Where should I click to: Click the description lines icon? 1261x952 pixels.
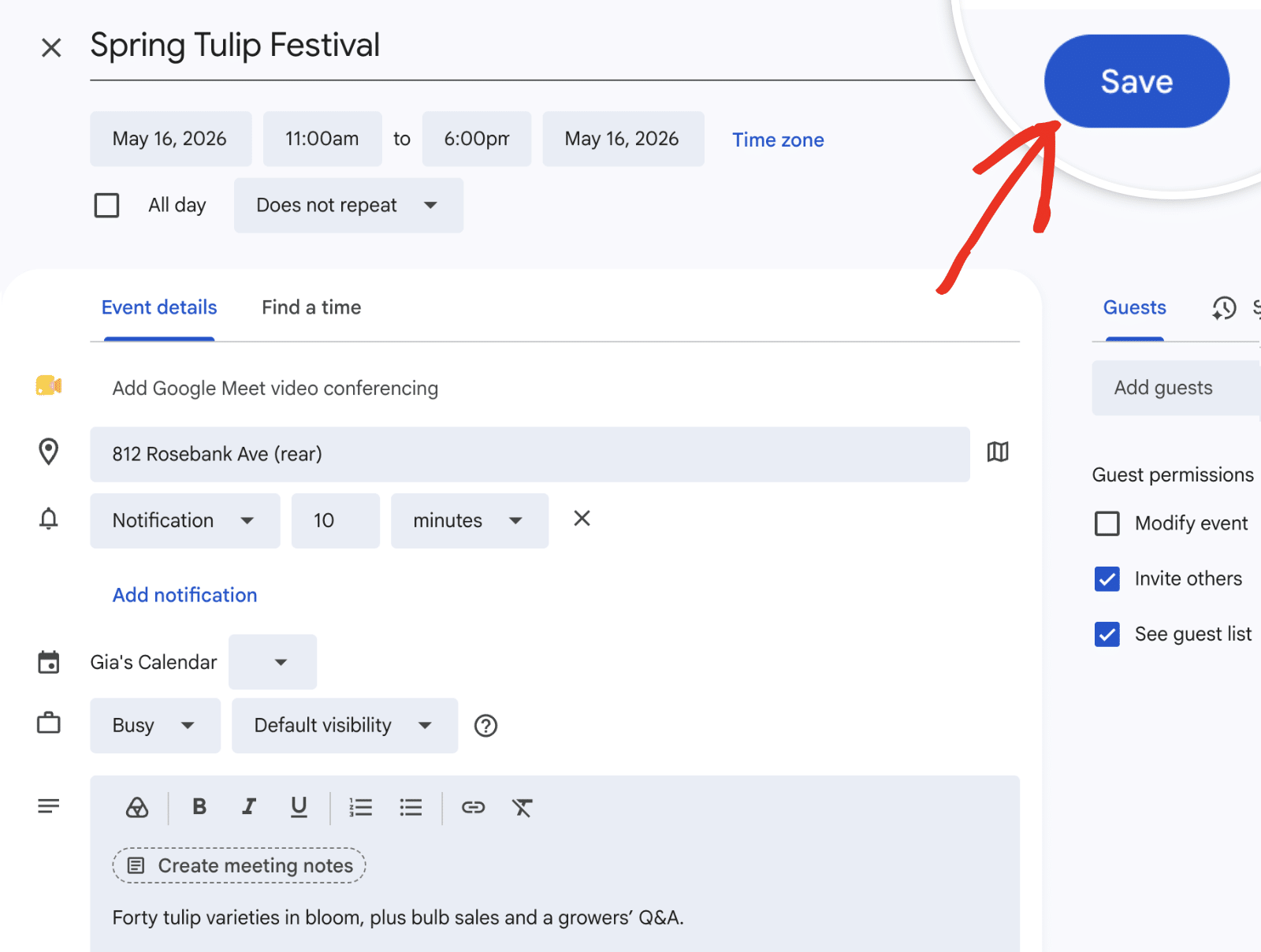point(49,806)
